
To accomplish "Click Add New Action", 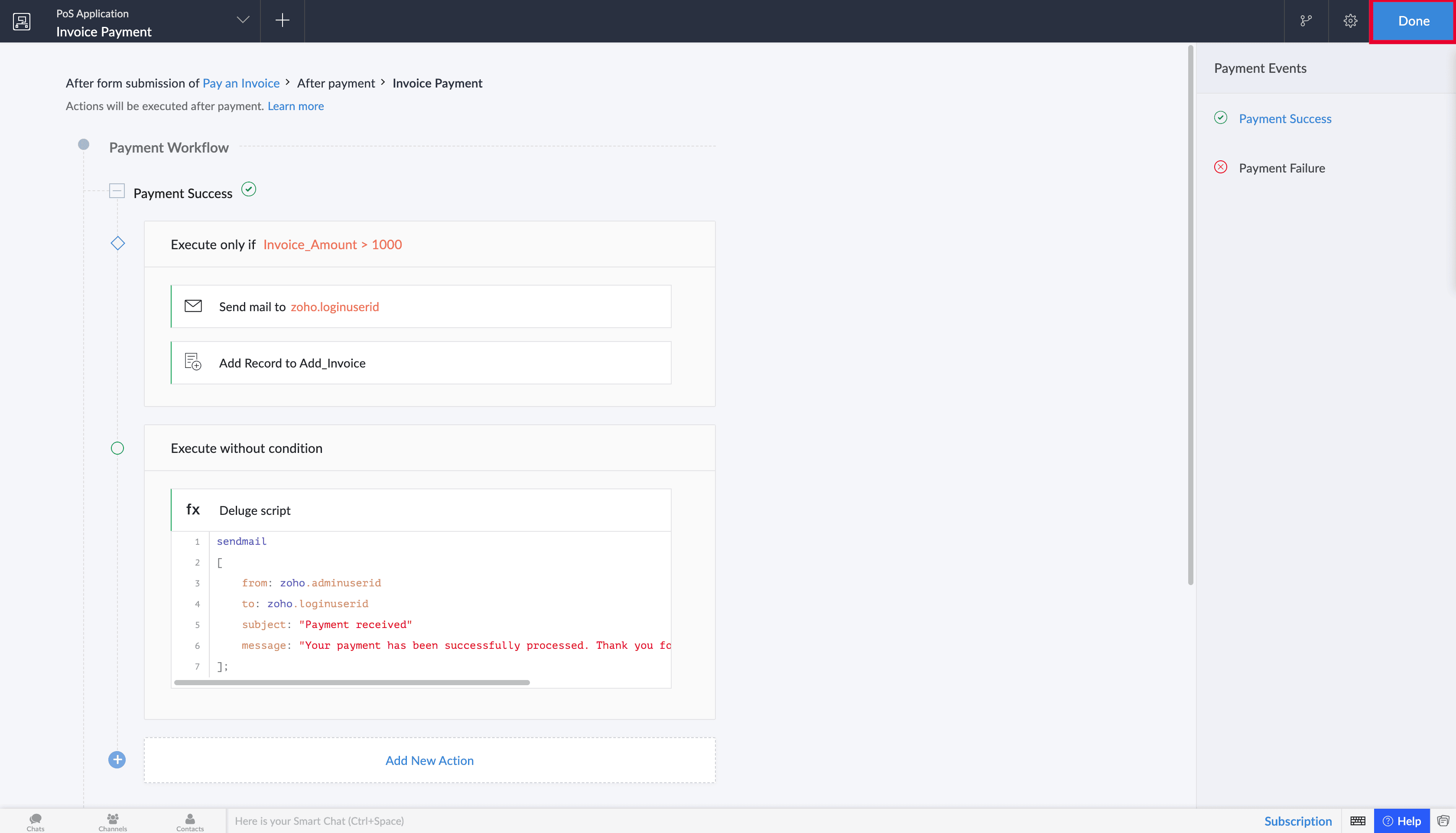I will pyautogui.click(x=429, y=760).
